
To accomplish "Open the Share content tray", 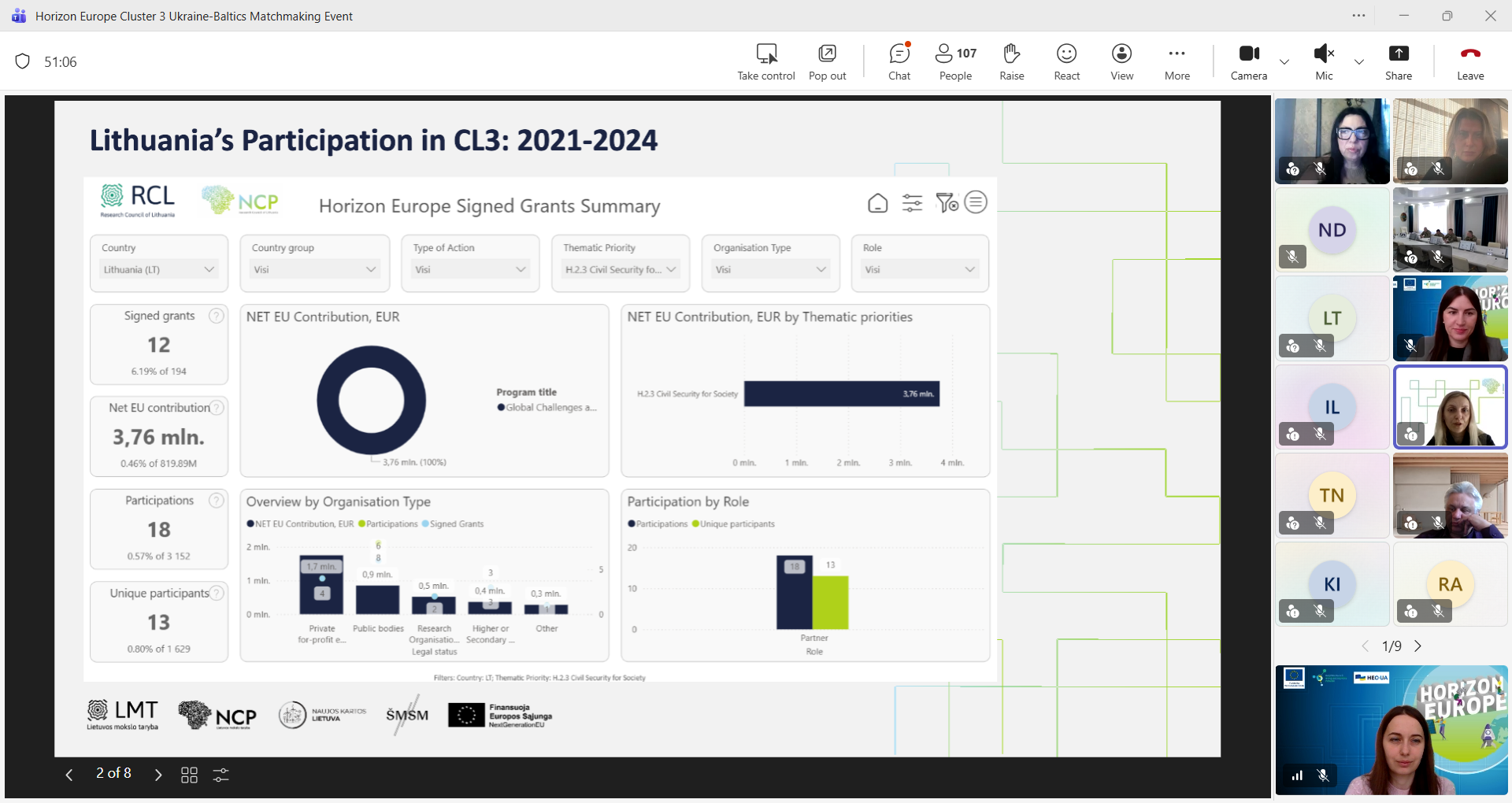I will (x=1398, y=61).
